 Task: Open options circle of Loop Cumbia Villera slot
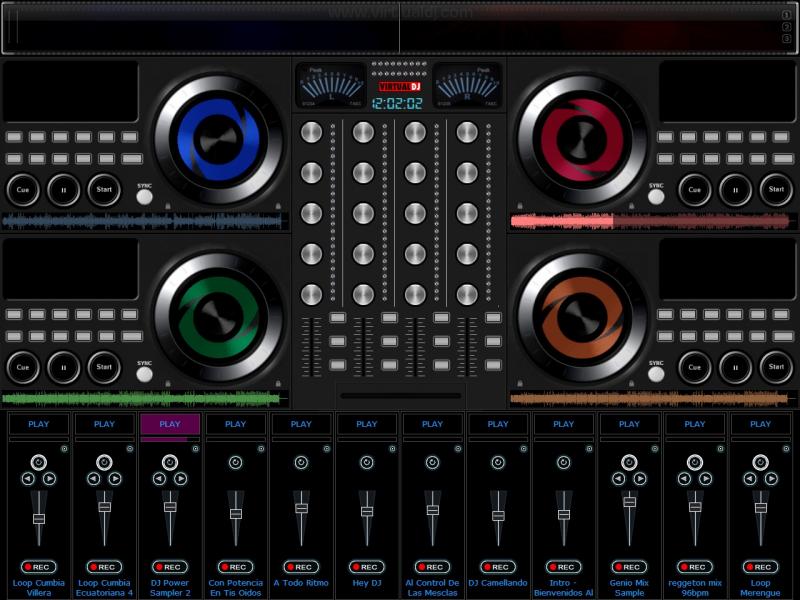(64, 449)
